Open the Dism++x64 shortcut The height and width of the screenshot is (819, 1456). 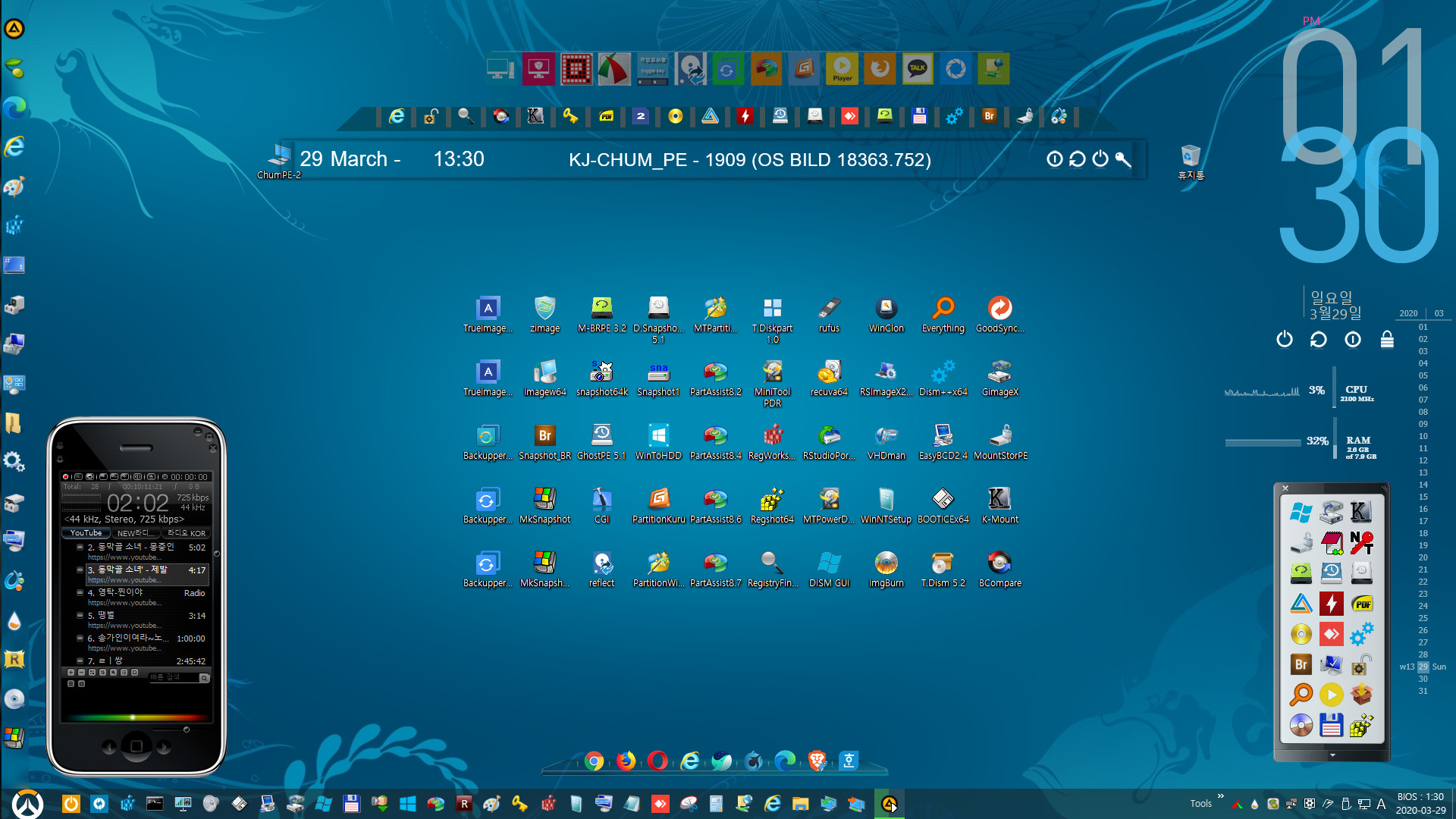click(943, 378)
